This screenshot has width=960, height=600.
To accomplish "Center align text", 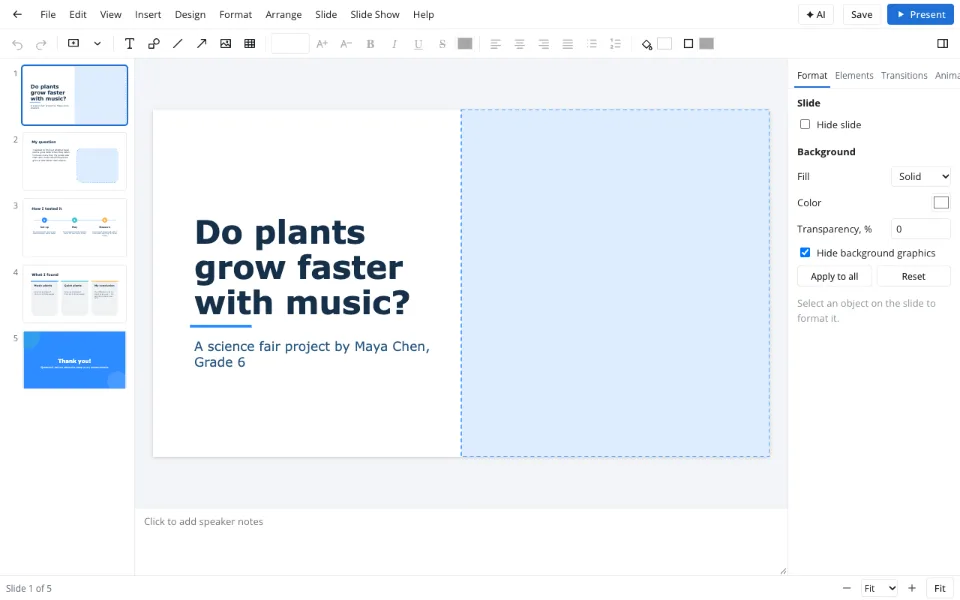I will [x=520, y=43].
